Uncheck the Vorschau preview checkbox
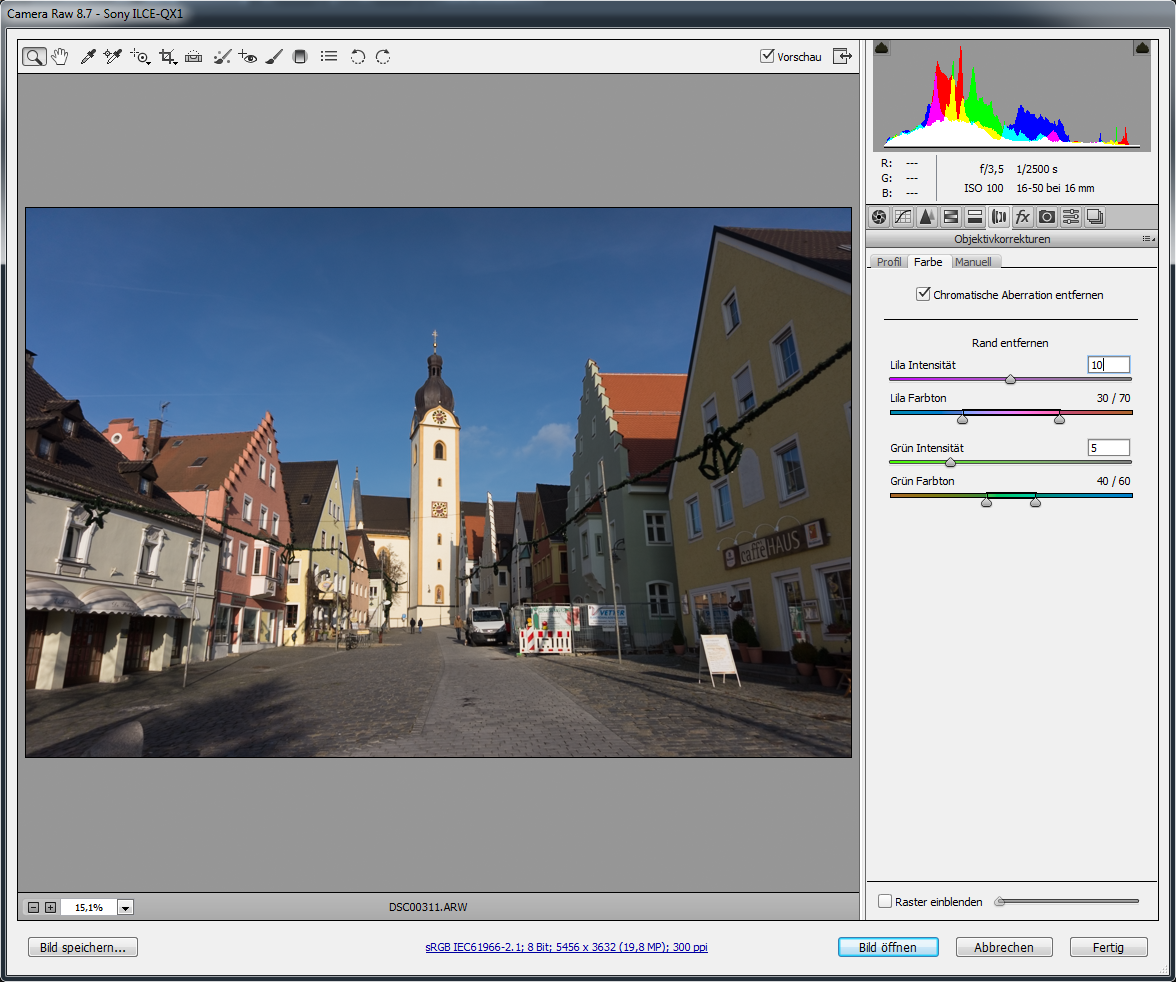Viewport: 1176px width, 982px height. tap(767, 57)
